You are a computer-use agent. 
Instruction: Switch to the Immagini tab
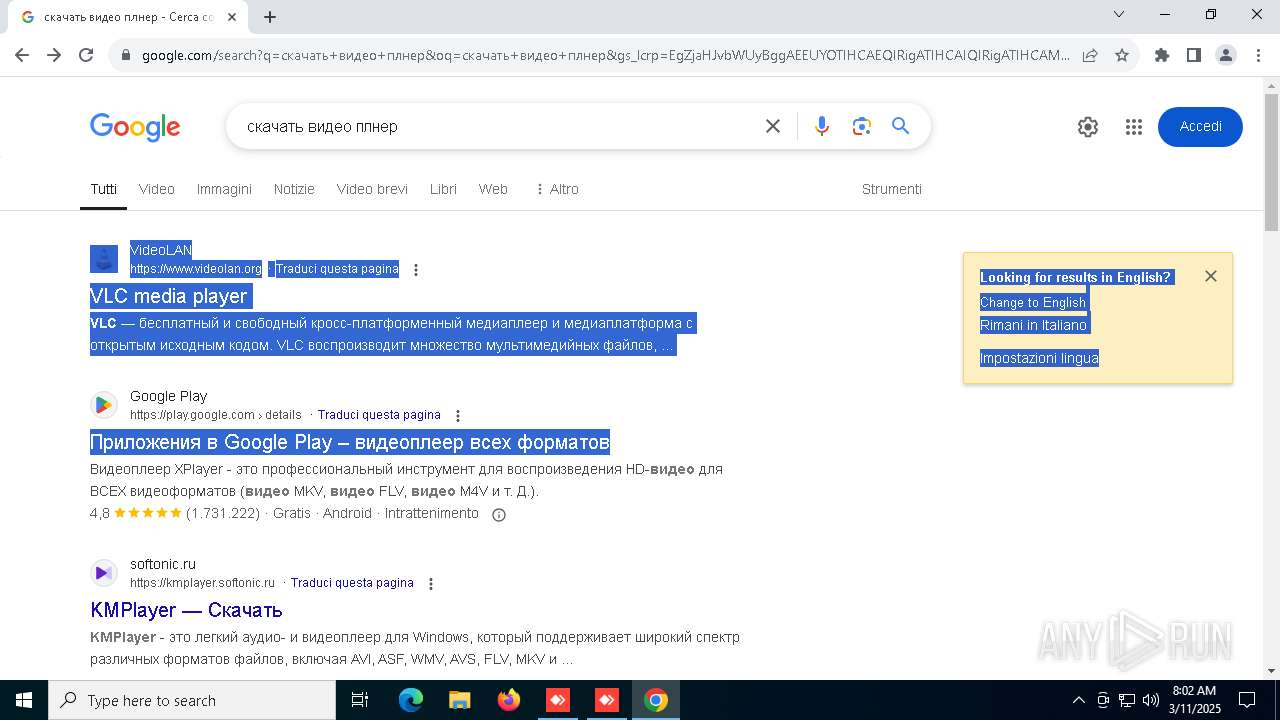click(224, 189)
